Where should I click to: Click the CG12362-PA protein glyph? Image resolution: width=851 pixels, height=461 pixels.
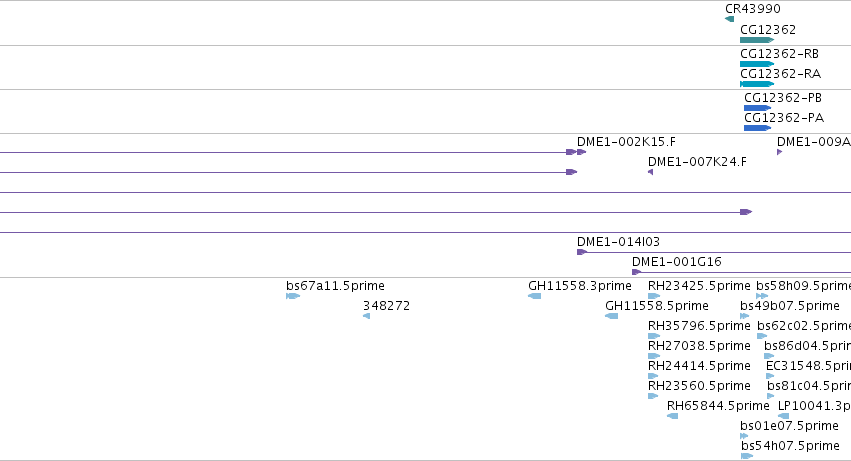point(758,128)
